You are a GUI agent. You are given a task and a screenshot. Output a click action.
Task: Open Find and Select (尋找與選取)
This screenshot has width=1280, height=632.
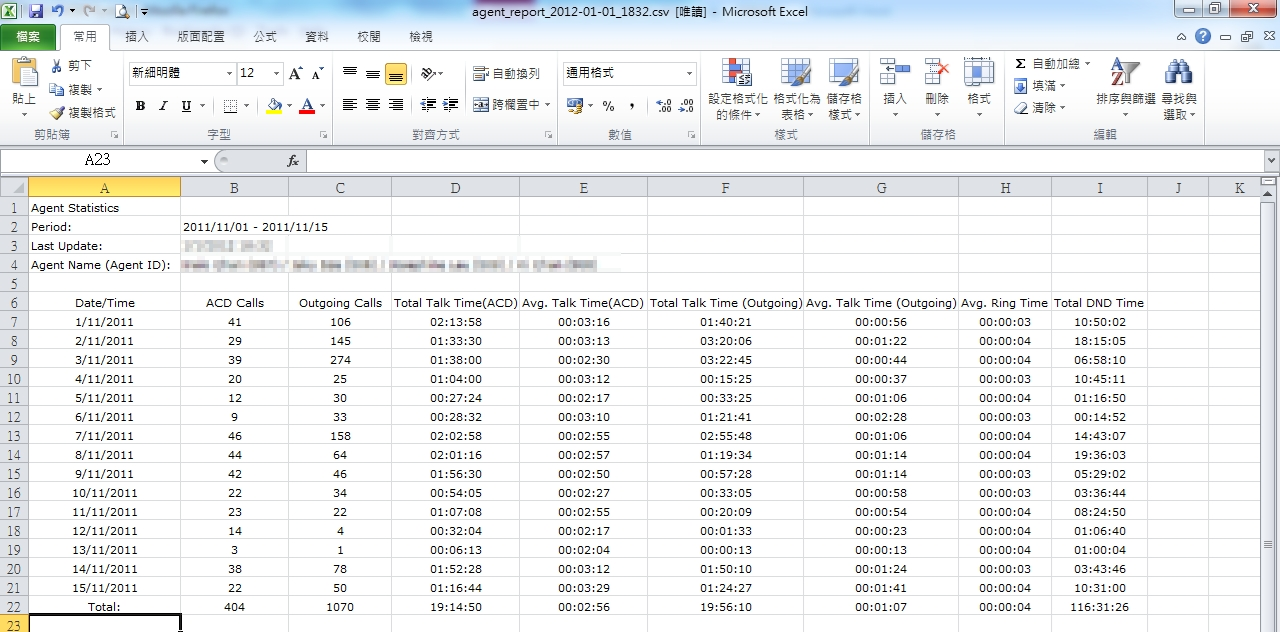pyautogui.click(x=1179, y=89)
